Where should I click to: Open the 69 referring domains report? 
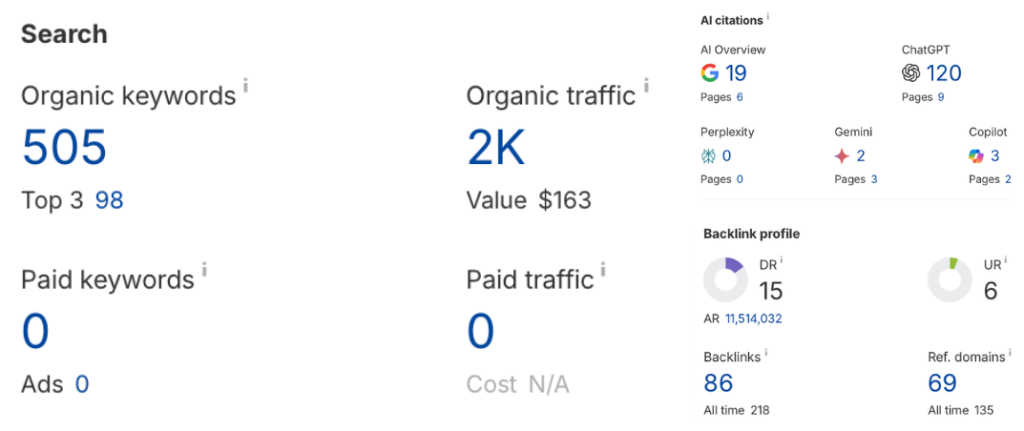coord(942,383)
